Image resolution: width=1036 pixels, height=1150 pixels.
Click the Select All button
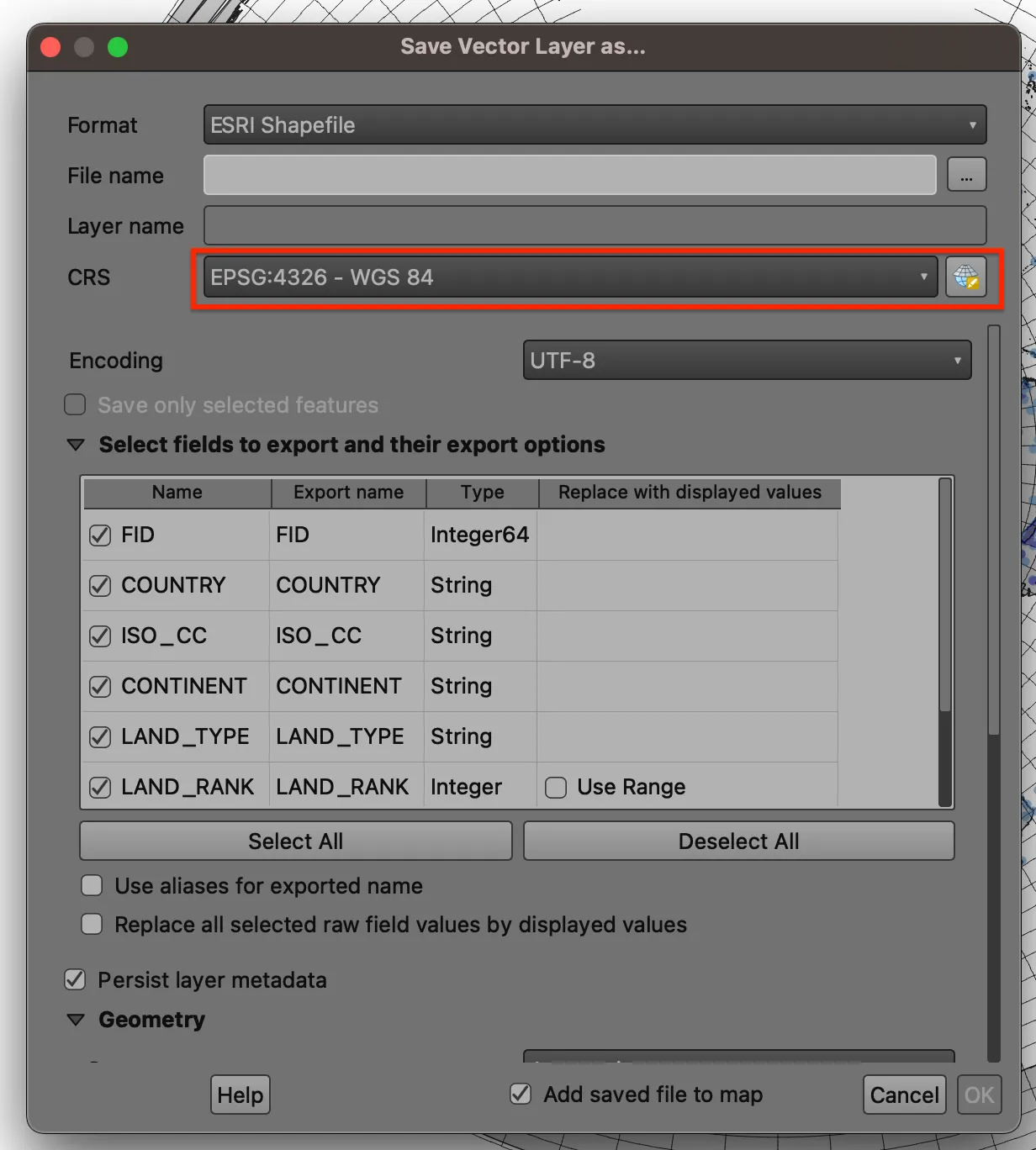[x=295, y=841]
